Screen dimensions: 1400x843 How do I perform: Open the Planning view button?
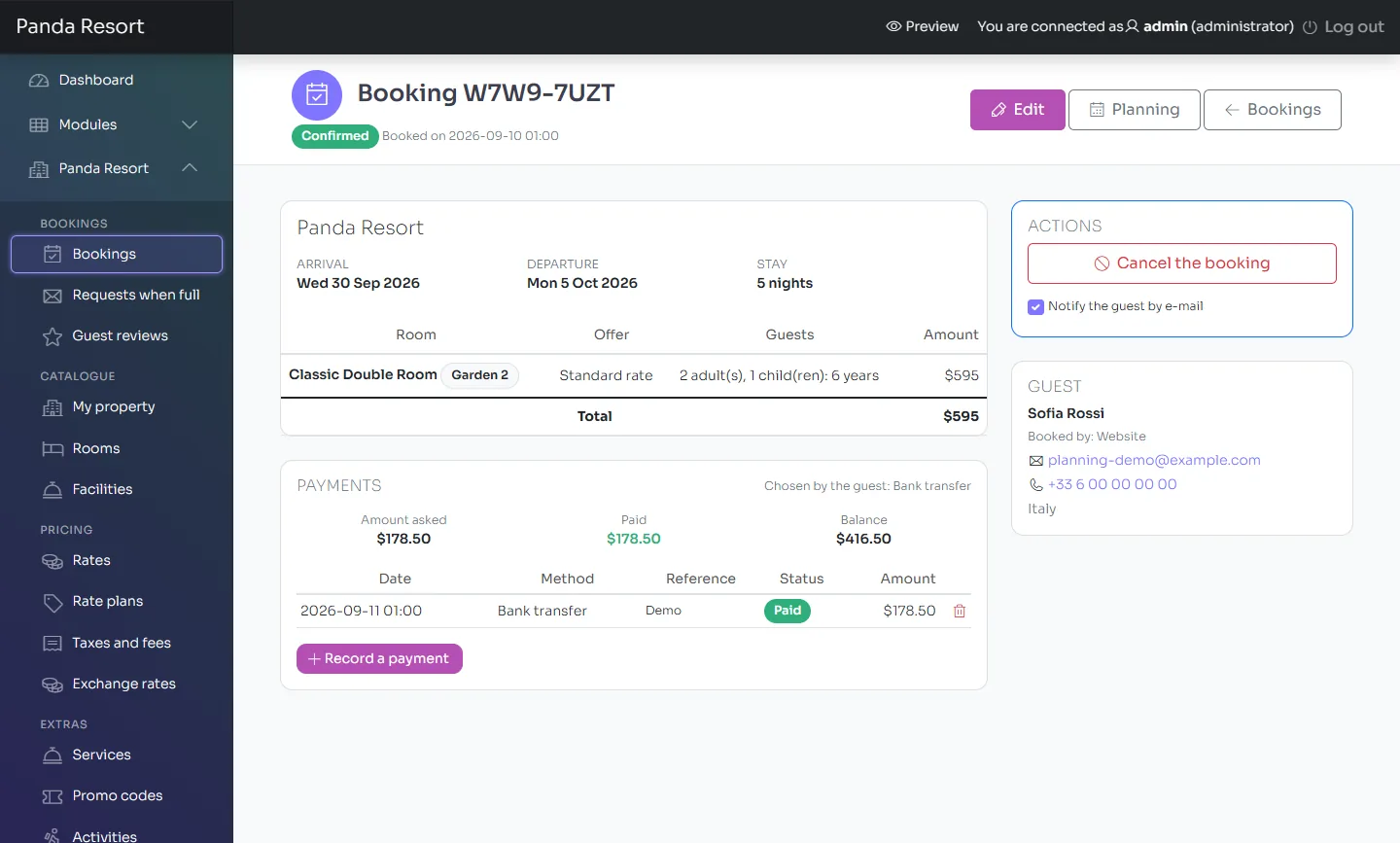coord(1135,110)
